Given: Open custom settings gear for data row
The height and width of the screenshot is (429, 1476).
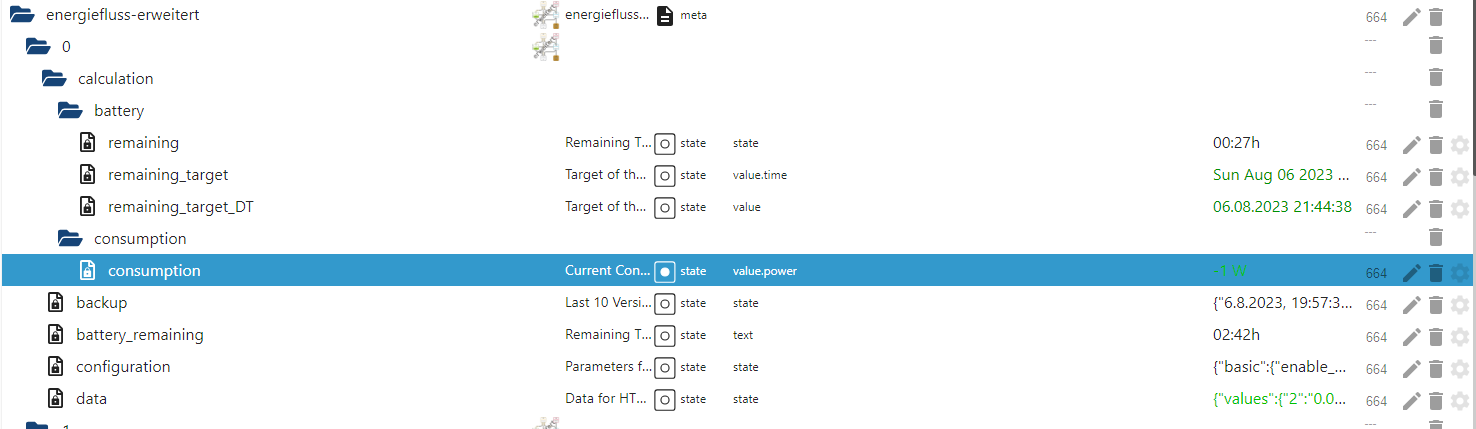Looking at the screenshot, I should pos(1460,401).
